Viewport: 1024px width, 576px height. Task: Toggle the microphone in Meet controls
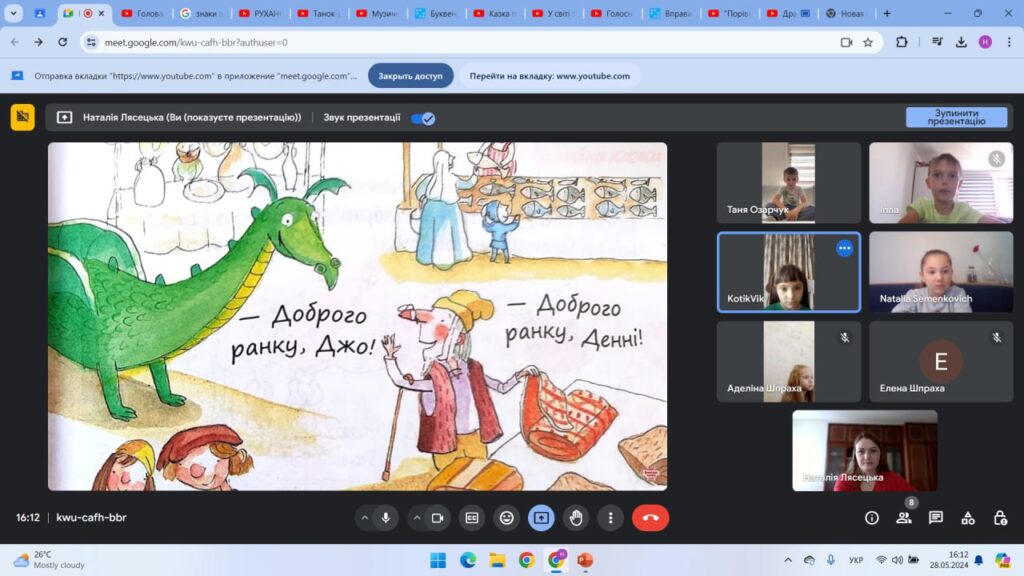pyautogui.click(x=386, y=518)
